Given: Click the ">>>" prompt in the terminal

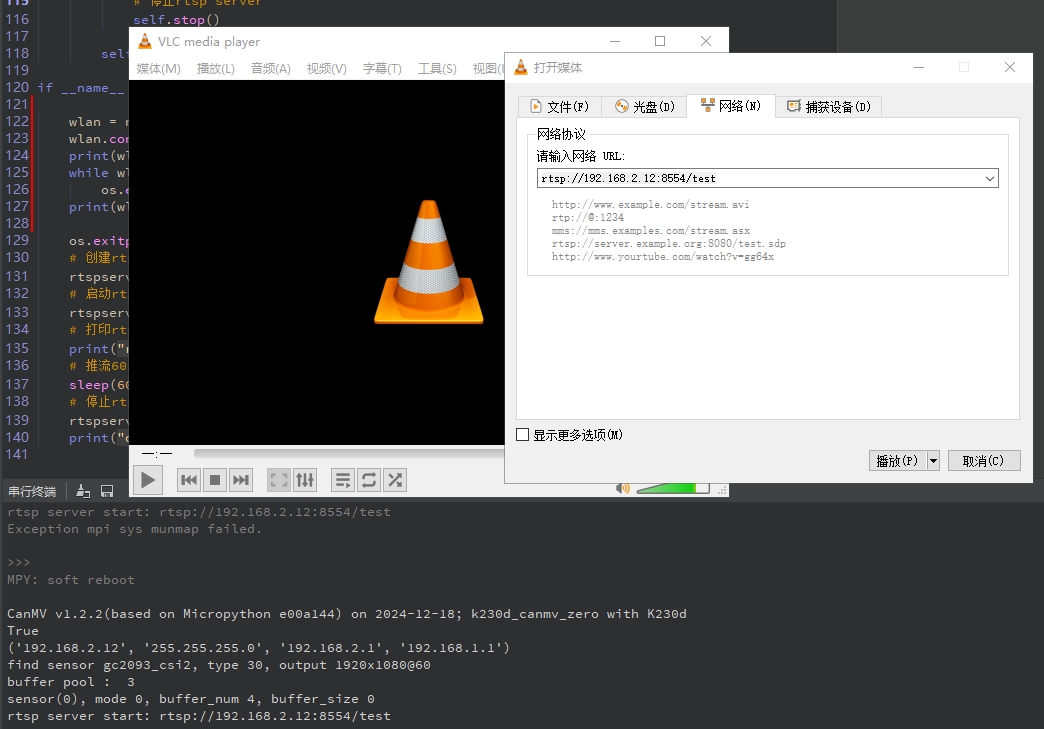Looking at the screenshot, I should coord(19,563).
